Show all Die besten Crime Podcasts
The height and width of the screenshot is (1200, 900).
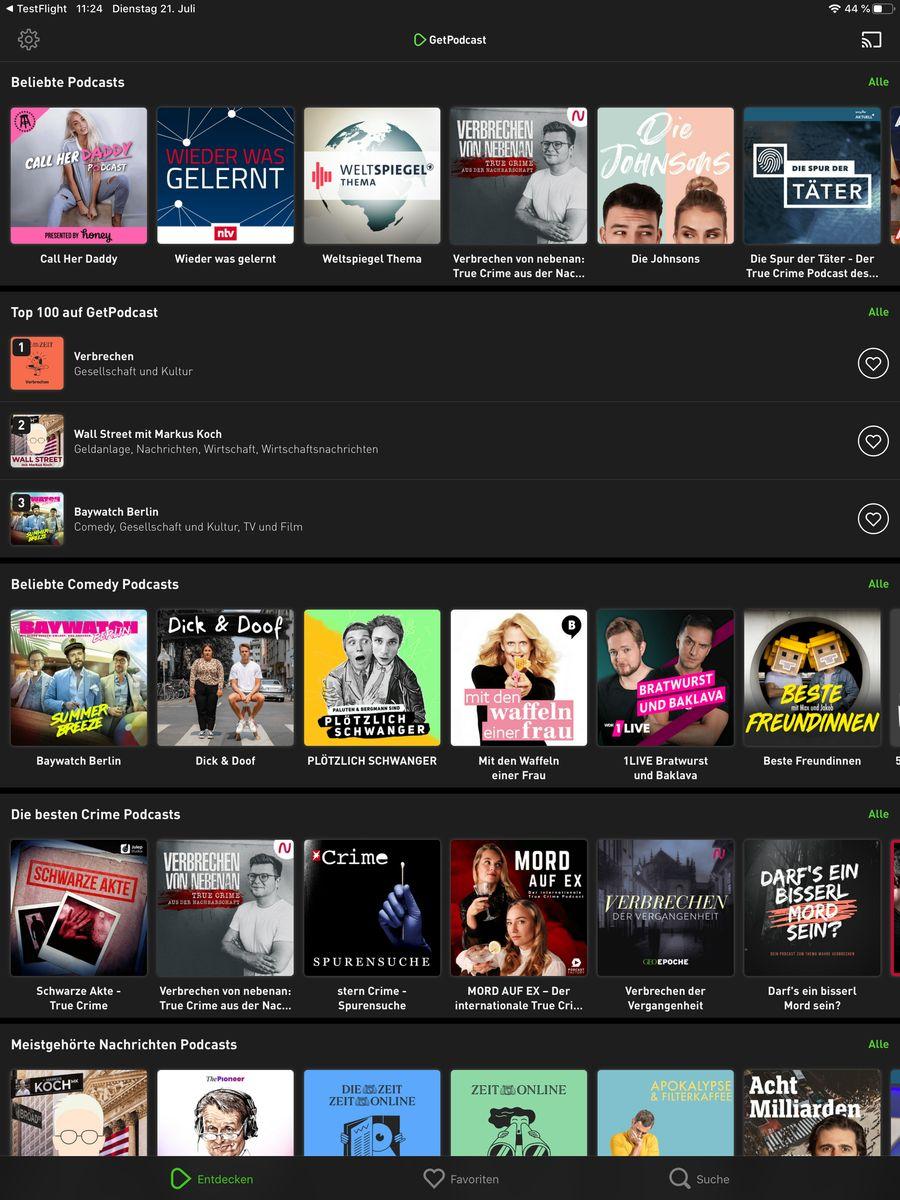tap(878, 814)
